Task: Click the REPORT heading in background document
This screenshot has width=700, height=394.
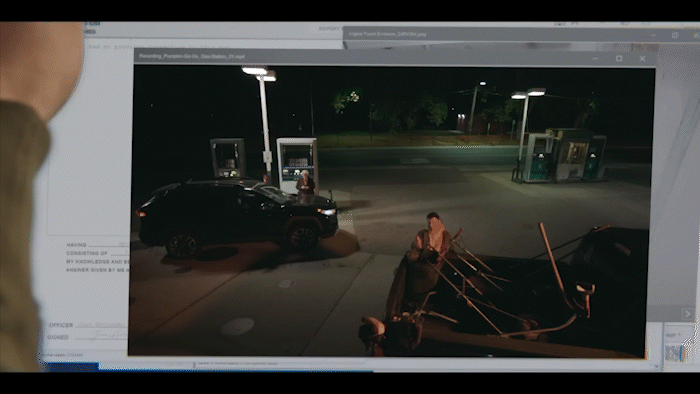Action: (x=330, y=29)
